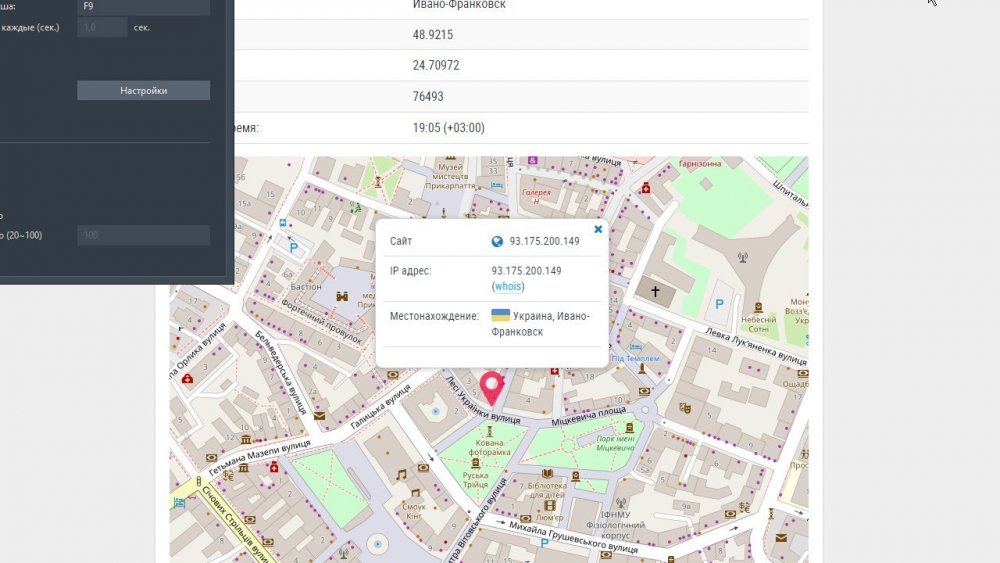Select the longitude value 24.70972

pos(436,65)
